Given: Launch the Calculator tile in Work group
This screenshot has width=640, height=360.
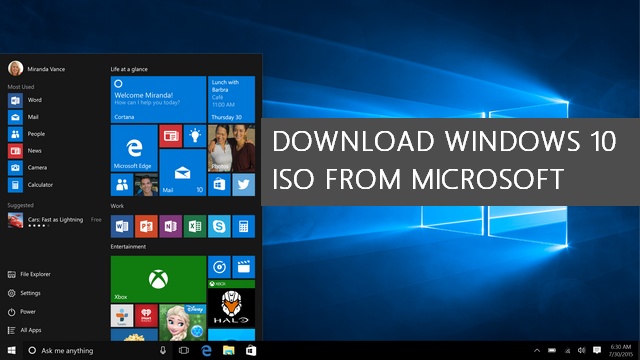Looking at the screenshot, I should (244, 226).
